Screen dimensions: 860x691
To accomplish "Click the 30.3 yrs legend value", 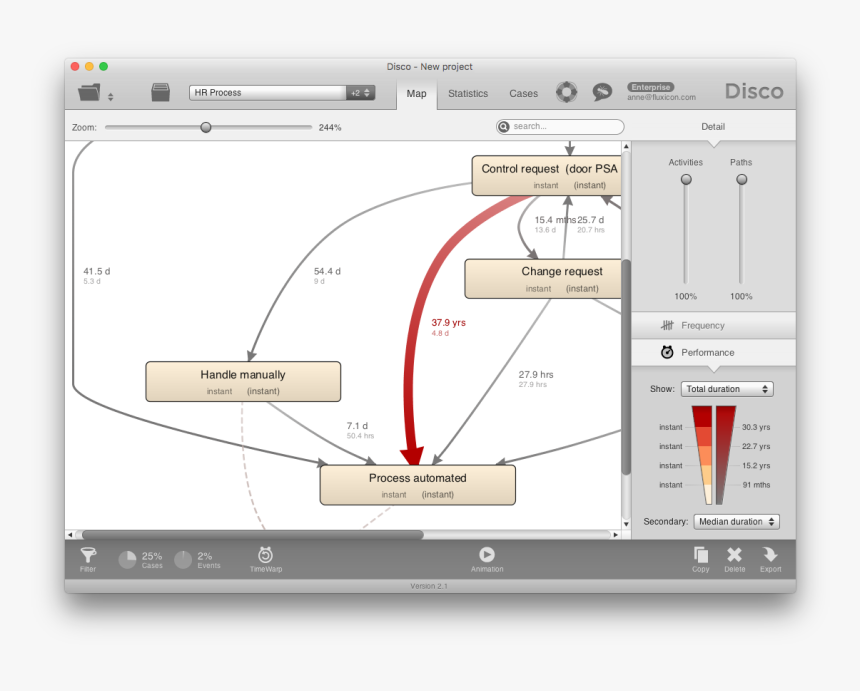I will click(756, 427).
